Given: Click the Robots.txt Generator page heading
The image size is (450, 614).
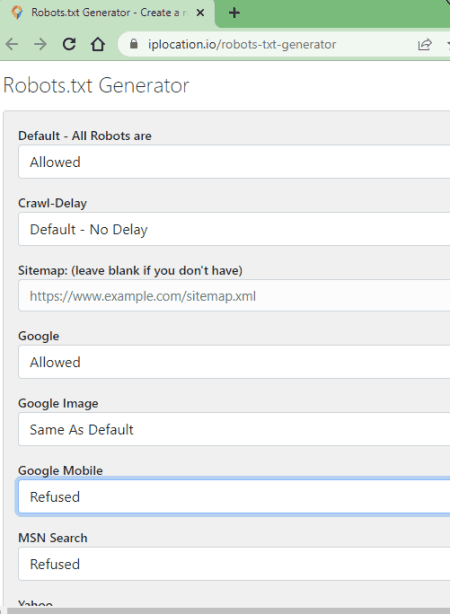Looking at the screenshot, I should 96,85.
